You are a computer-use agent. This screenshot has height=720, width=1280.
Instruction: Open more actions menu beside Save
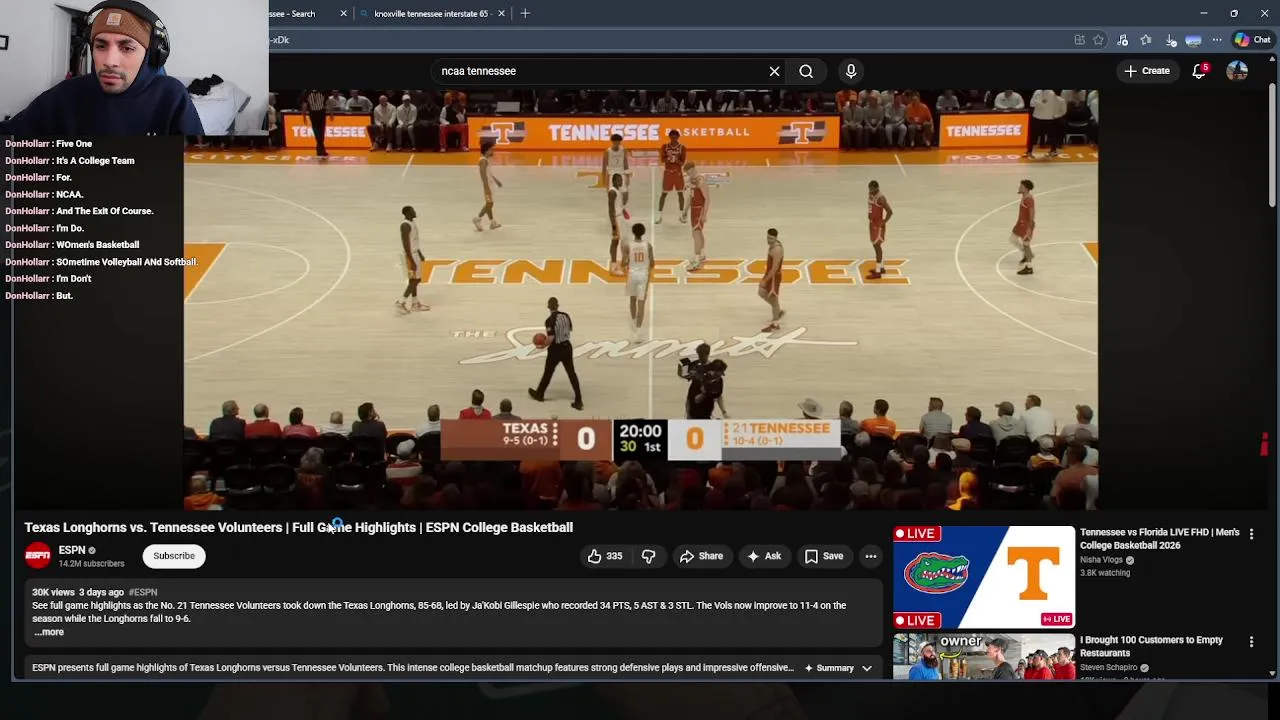871,556
